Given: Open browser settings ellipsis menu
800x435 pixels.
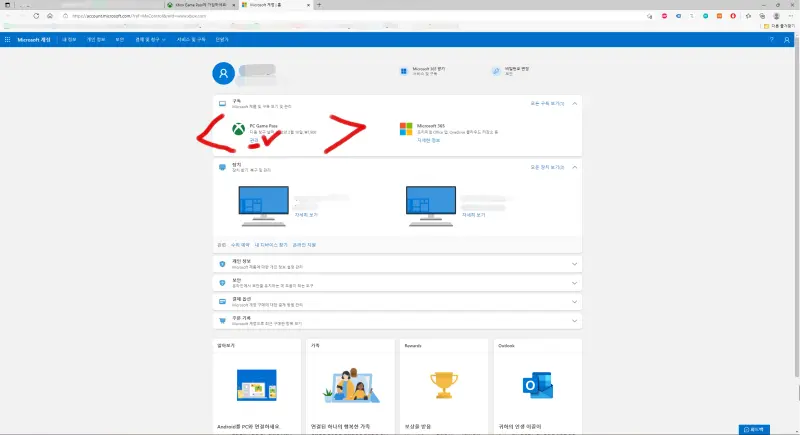Looking at the screenshot, I should (790, 16).
